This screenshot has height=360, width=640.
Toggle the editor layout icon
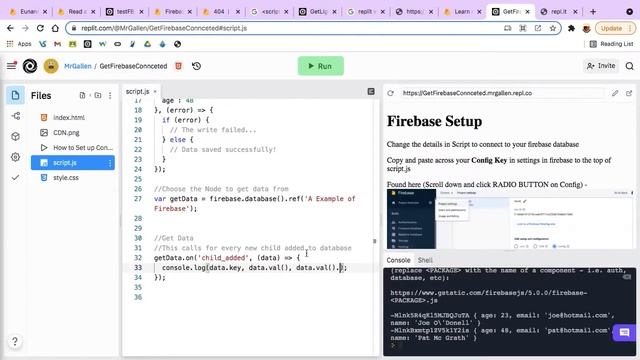(x=371, y=91)
